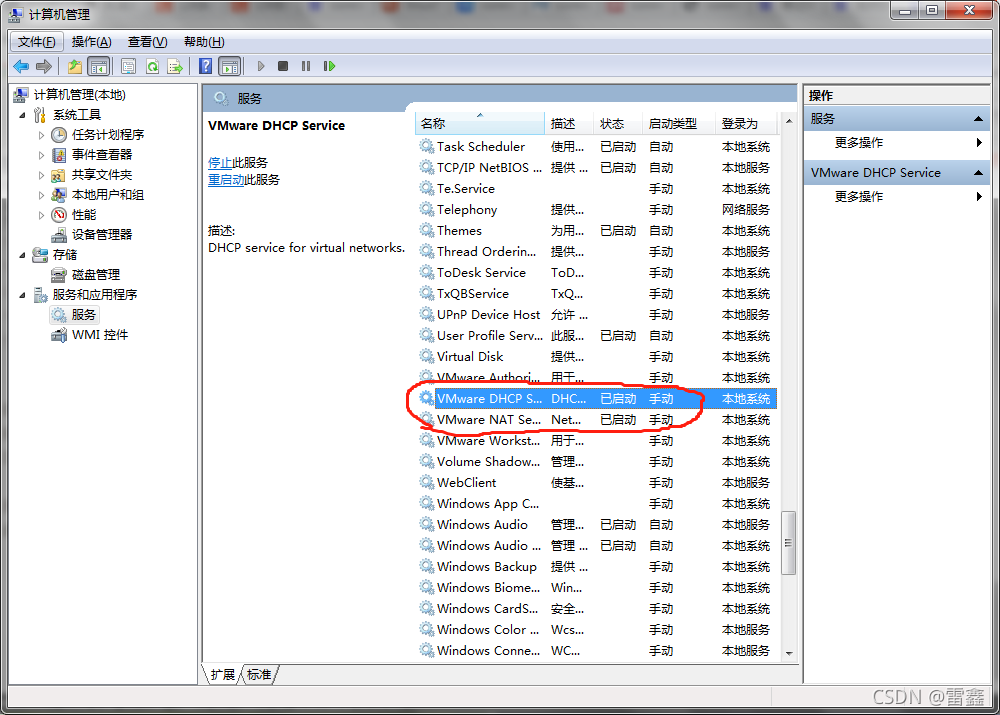Click the scrollbar up arrow

(789, 121)
